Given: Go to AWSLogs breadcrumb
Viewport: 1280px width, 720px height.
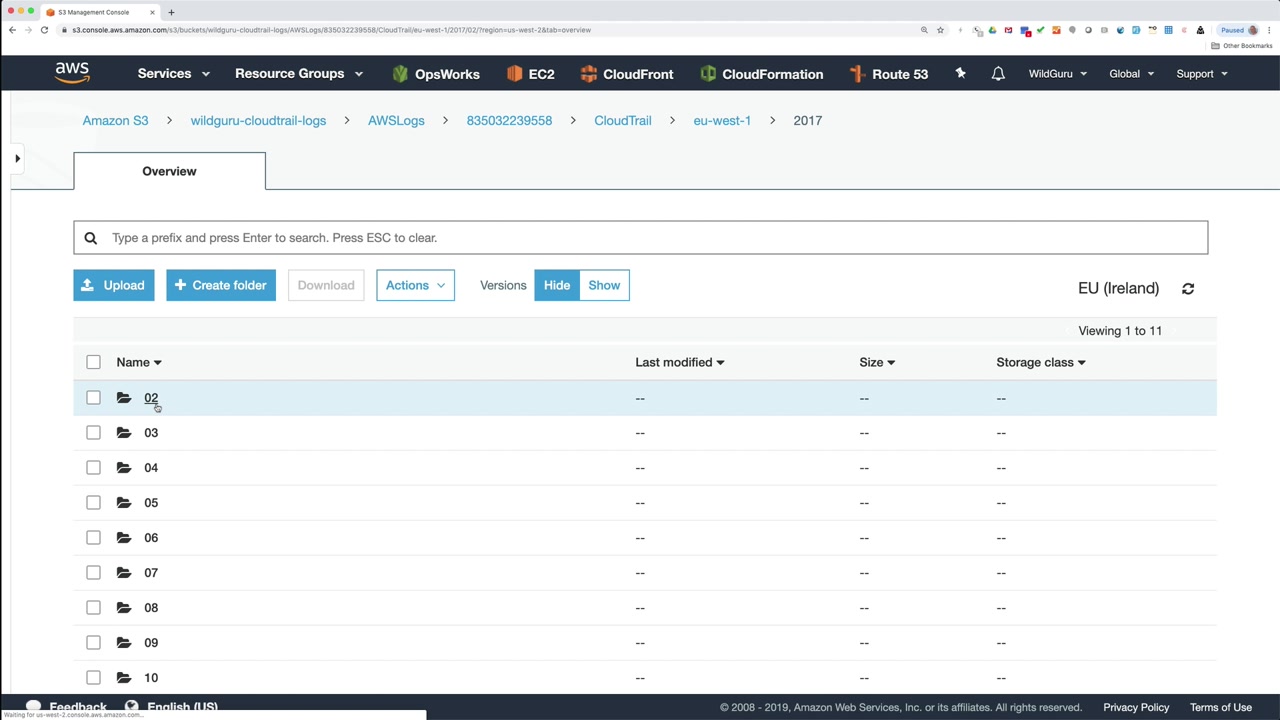Looking at the screenshot, I should point(396,120).
